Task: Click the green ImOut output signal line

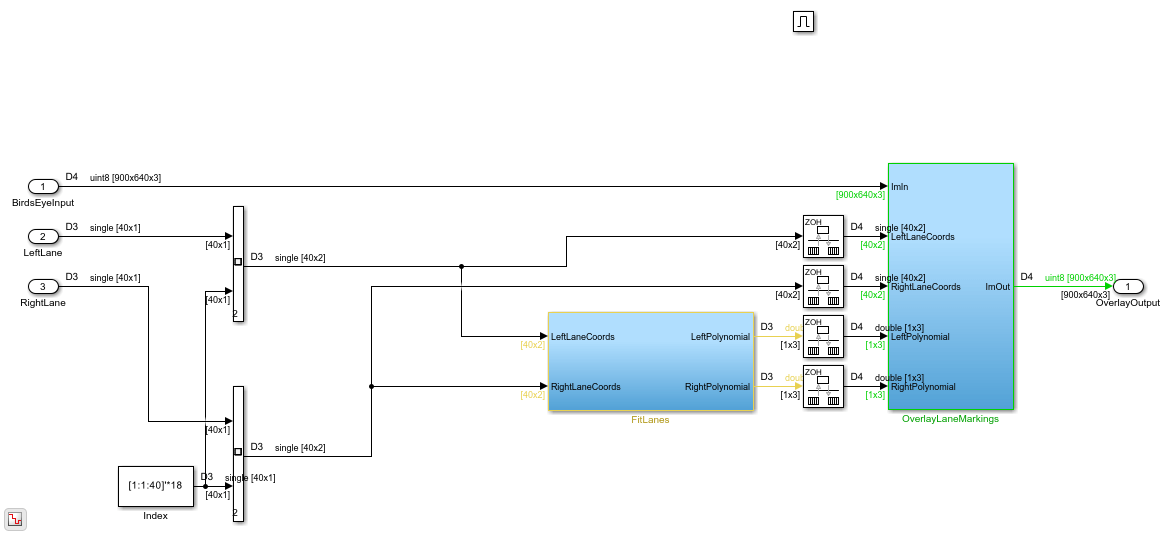Action: tap(1061, 286)
